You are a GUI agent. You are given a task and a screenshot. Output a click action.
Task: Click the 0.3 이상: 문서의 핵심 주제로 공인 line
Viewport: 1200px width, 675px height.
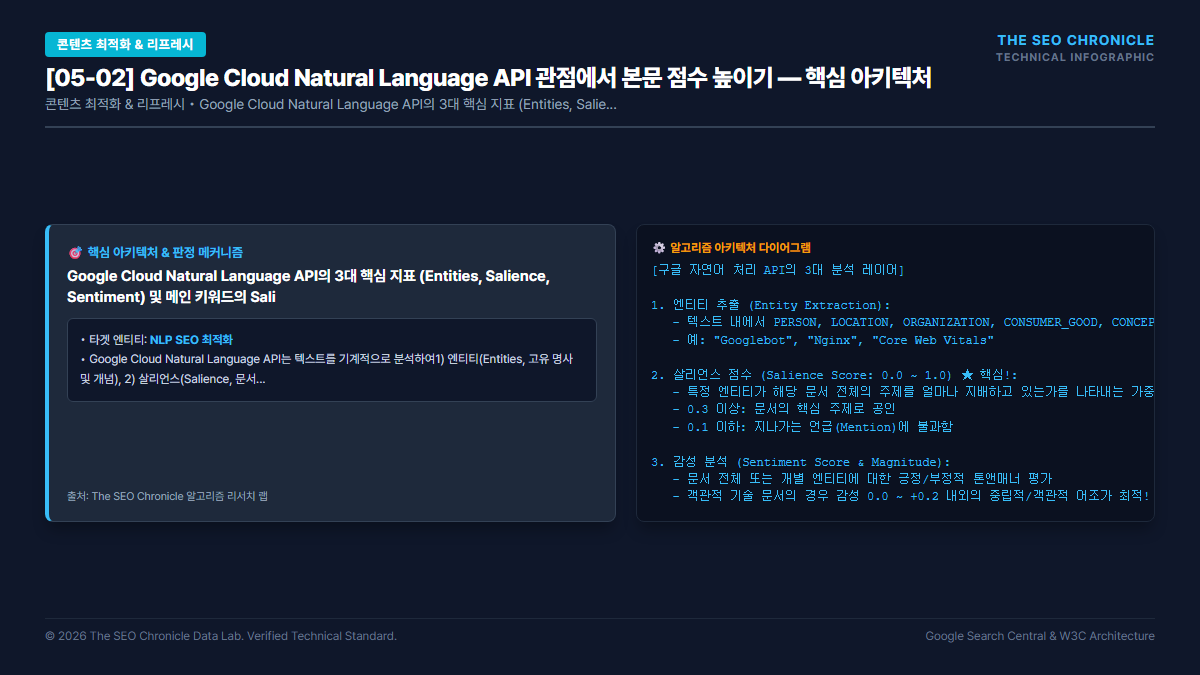coord(784,409)
